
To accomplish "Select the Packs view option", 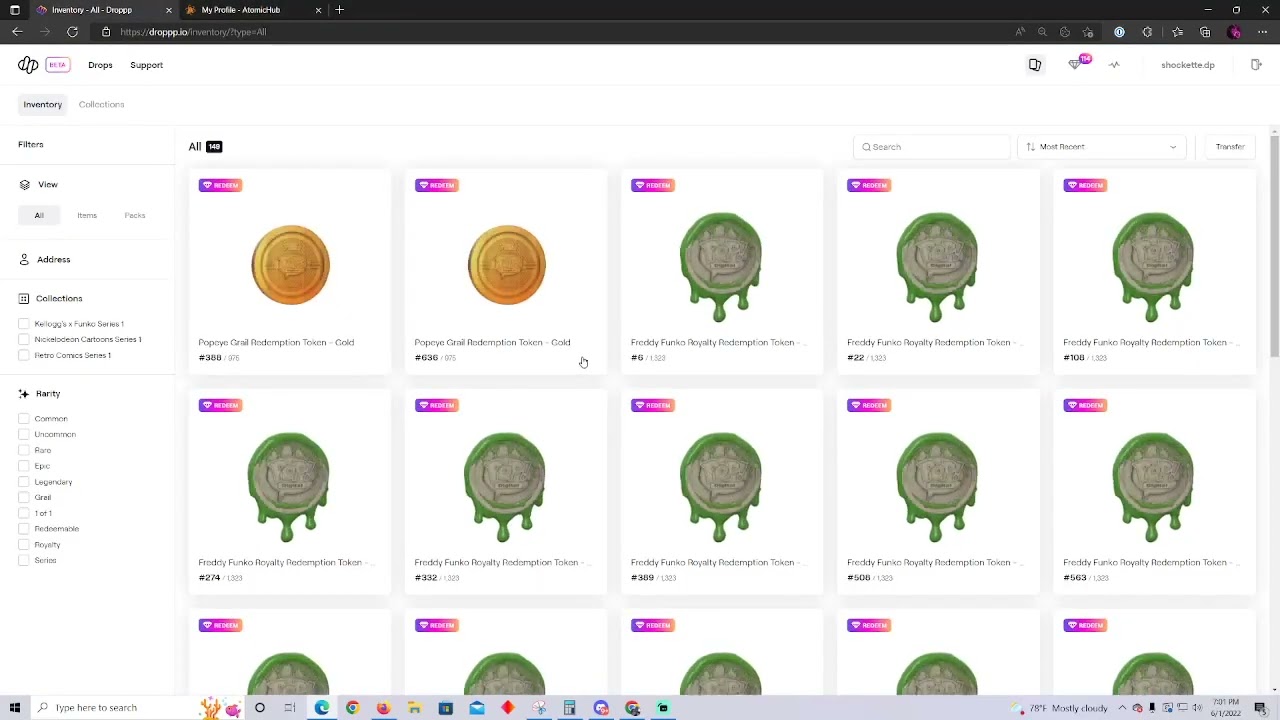I will pyautogui.click(x=135, y=215).
